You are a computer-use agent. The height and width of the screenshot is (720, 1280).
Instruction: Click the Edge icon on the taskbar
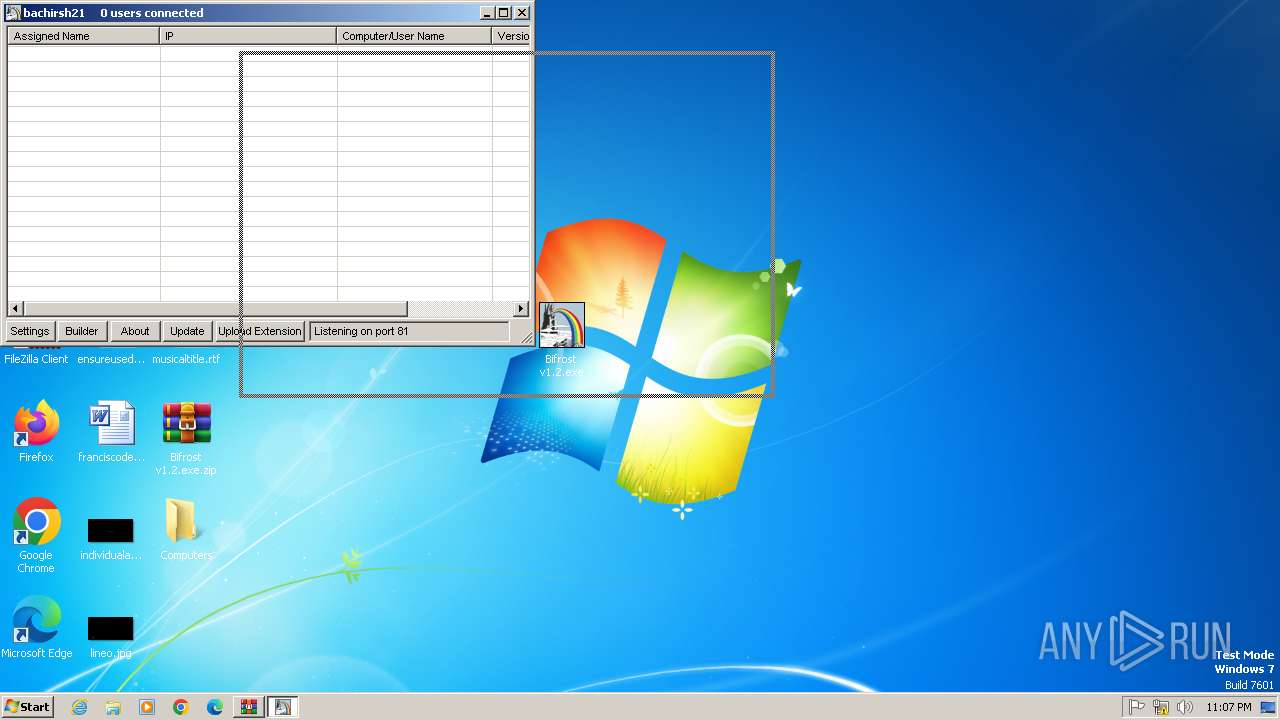point(215,707)
